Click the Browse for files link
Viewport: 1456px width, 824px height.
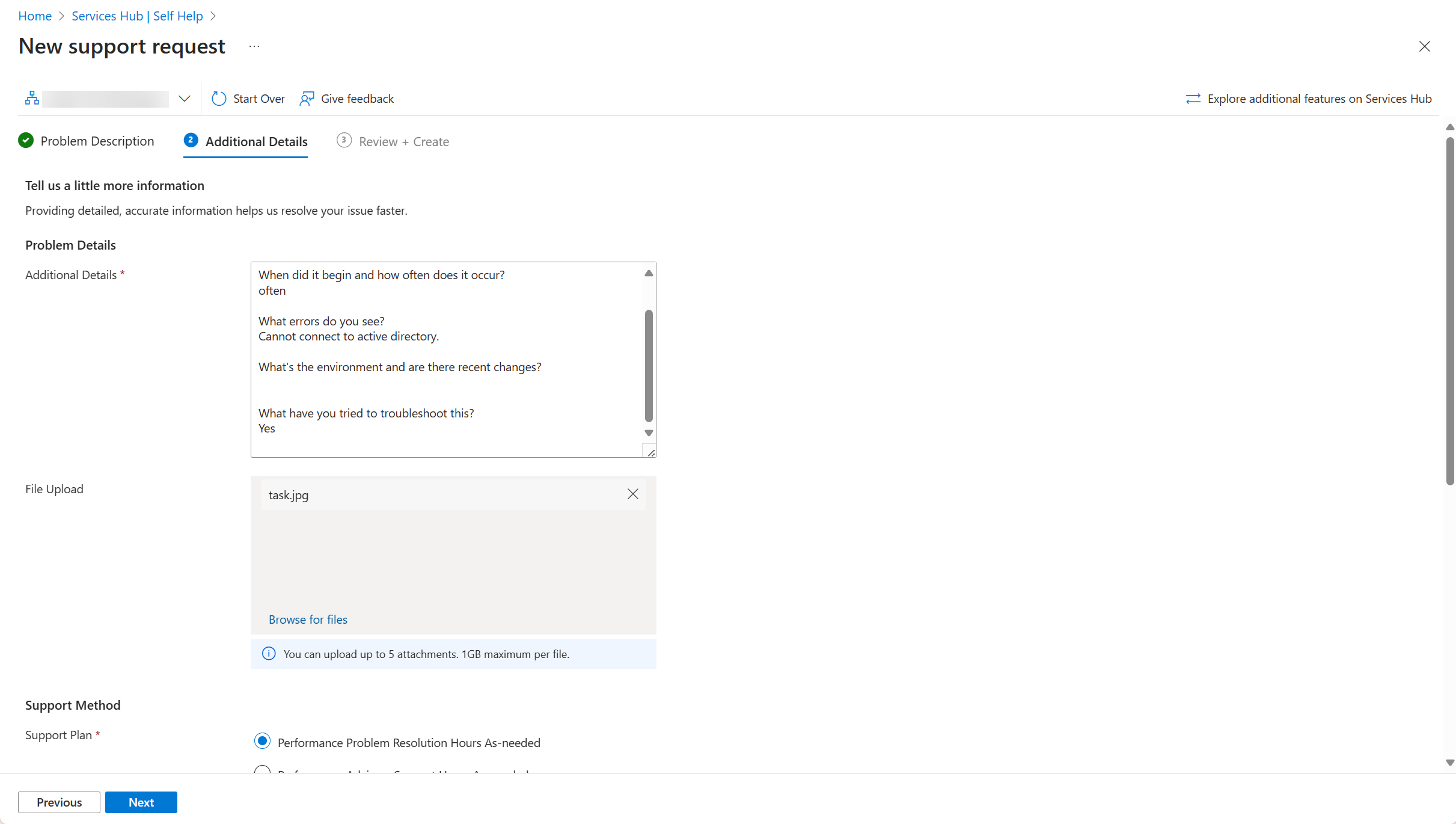click(307, 619)
